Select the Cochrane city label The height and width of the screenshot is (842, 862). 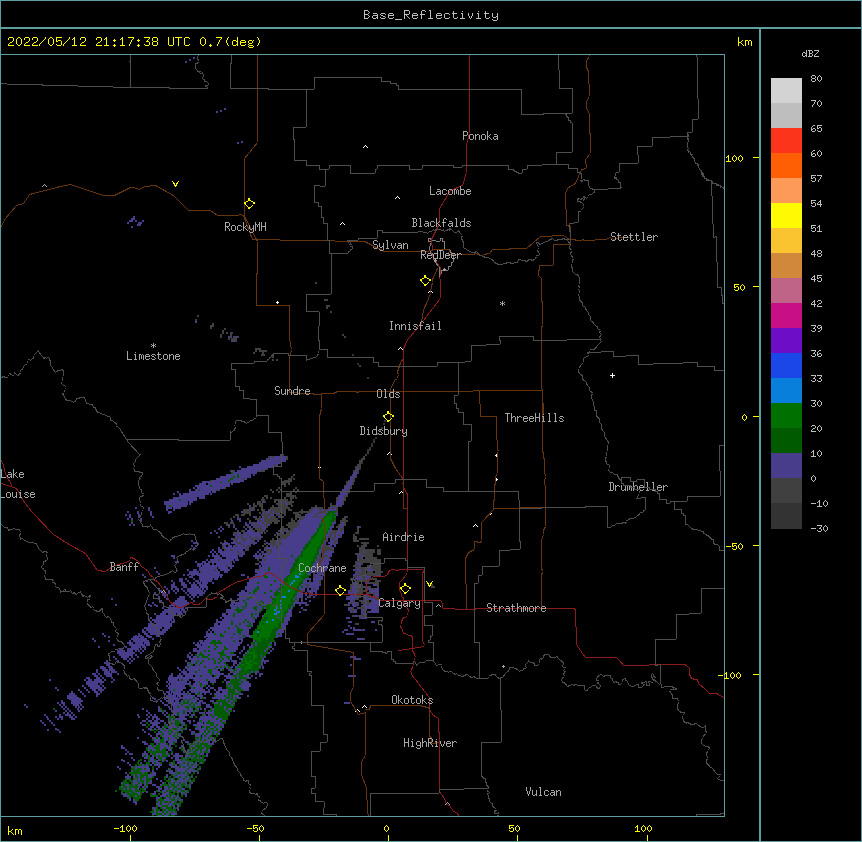click(322, 568)
